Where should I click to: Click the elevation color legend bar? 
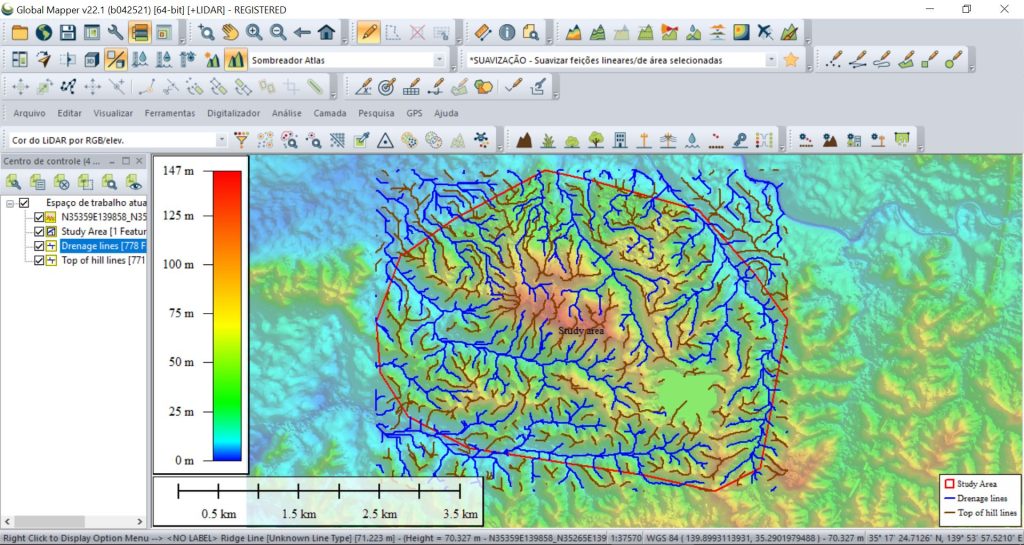click(227, 315)
